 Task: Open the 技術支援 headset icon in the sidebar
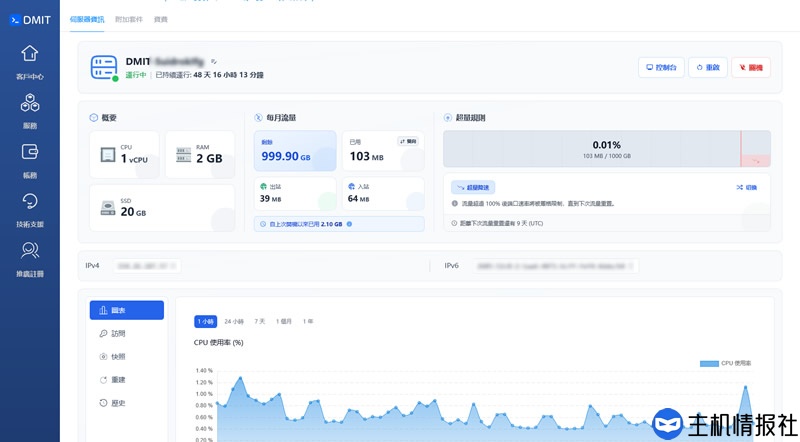pyautogui.click(x=30, y=201)
